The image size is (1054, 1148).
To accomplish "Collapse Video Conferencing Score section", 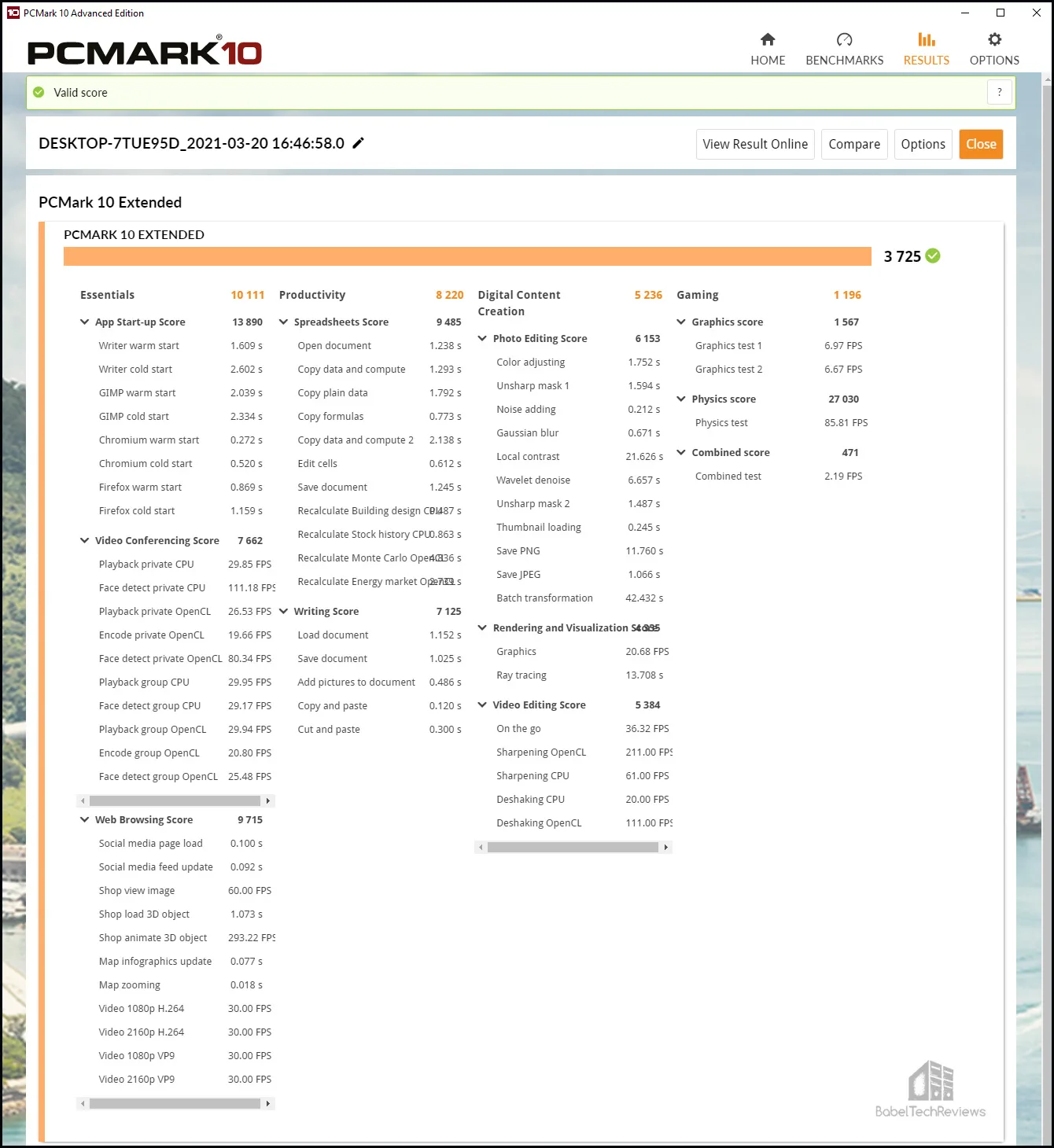I will click(x=84, y=540).
